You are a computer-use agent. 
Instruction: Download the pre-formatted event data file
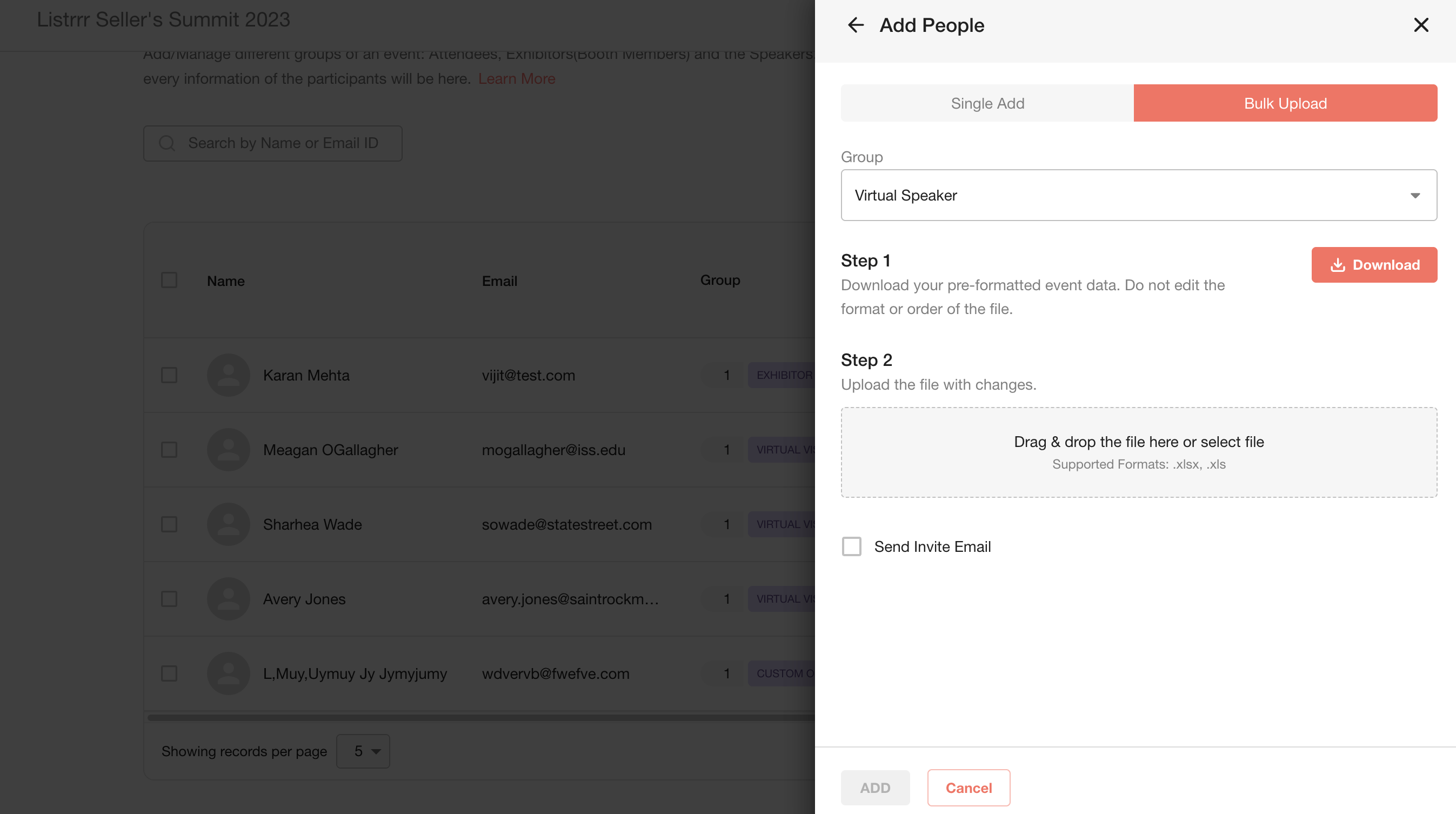coord(1374,264)
